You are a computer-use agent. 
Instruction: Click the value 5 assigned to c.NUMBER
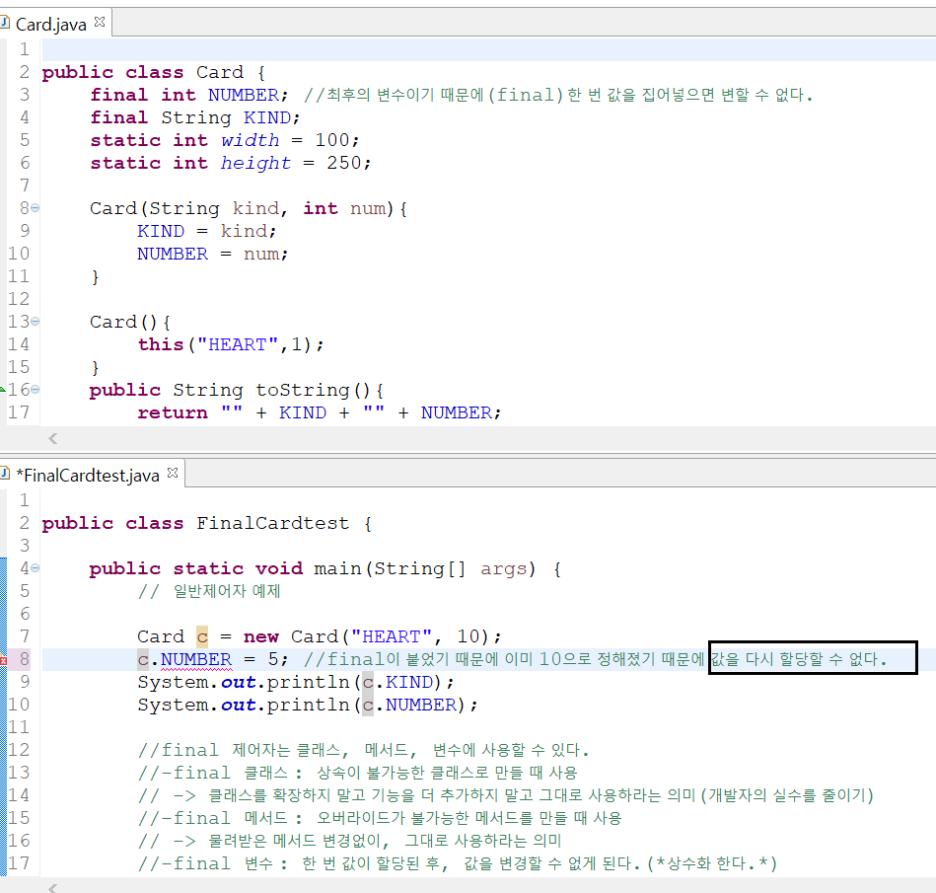[273, 660]
